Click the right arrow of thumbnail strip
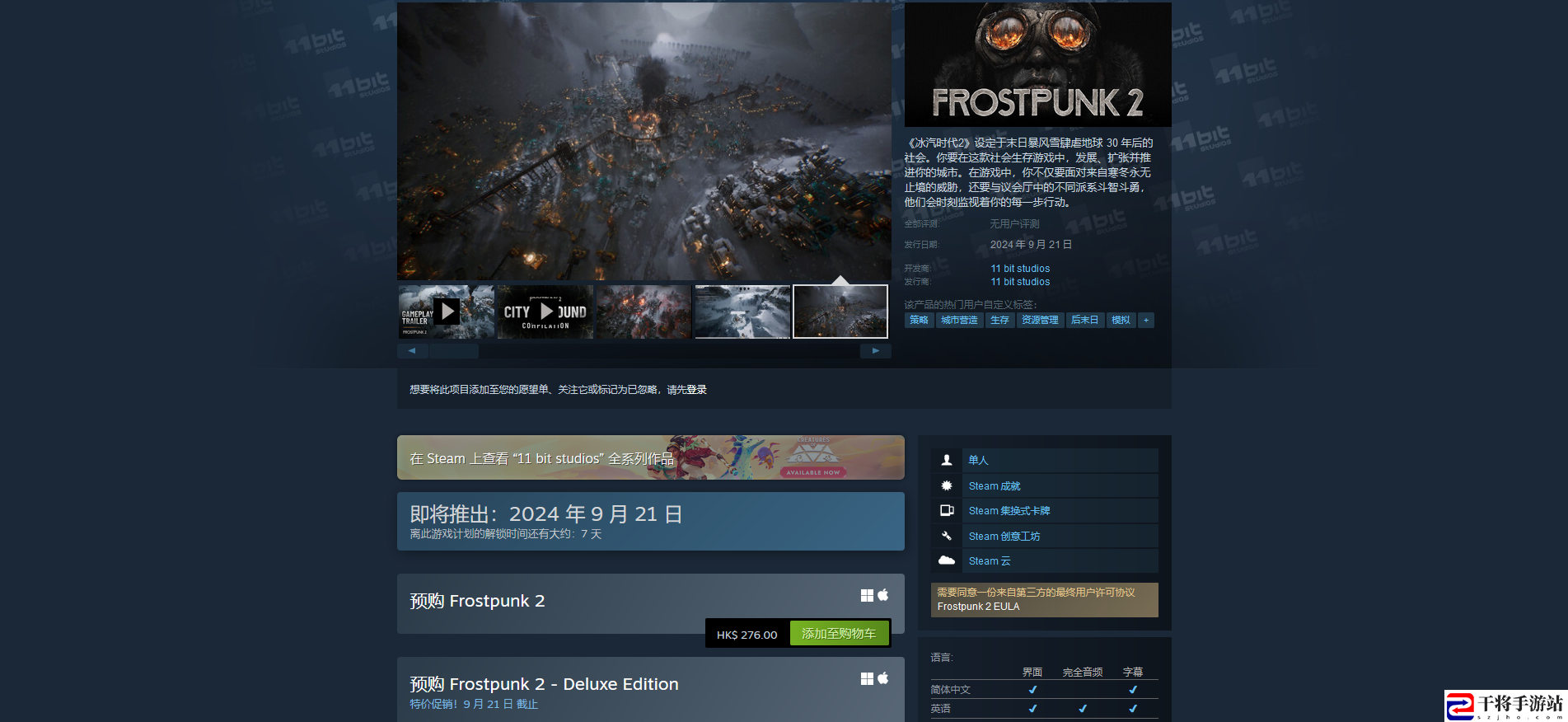Viewport: 1568px width, 722px height. tap(876, 351)
